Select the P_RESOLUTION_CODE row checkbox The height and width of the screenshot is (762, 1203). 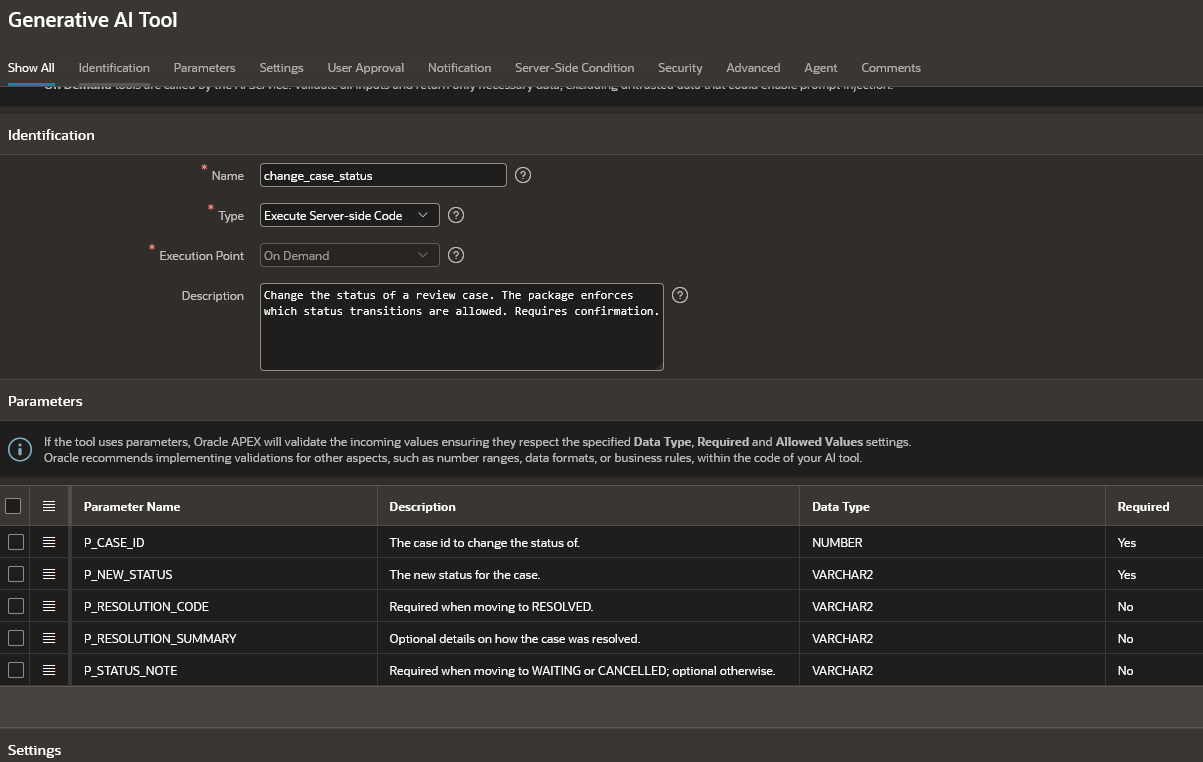(15, 606)
